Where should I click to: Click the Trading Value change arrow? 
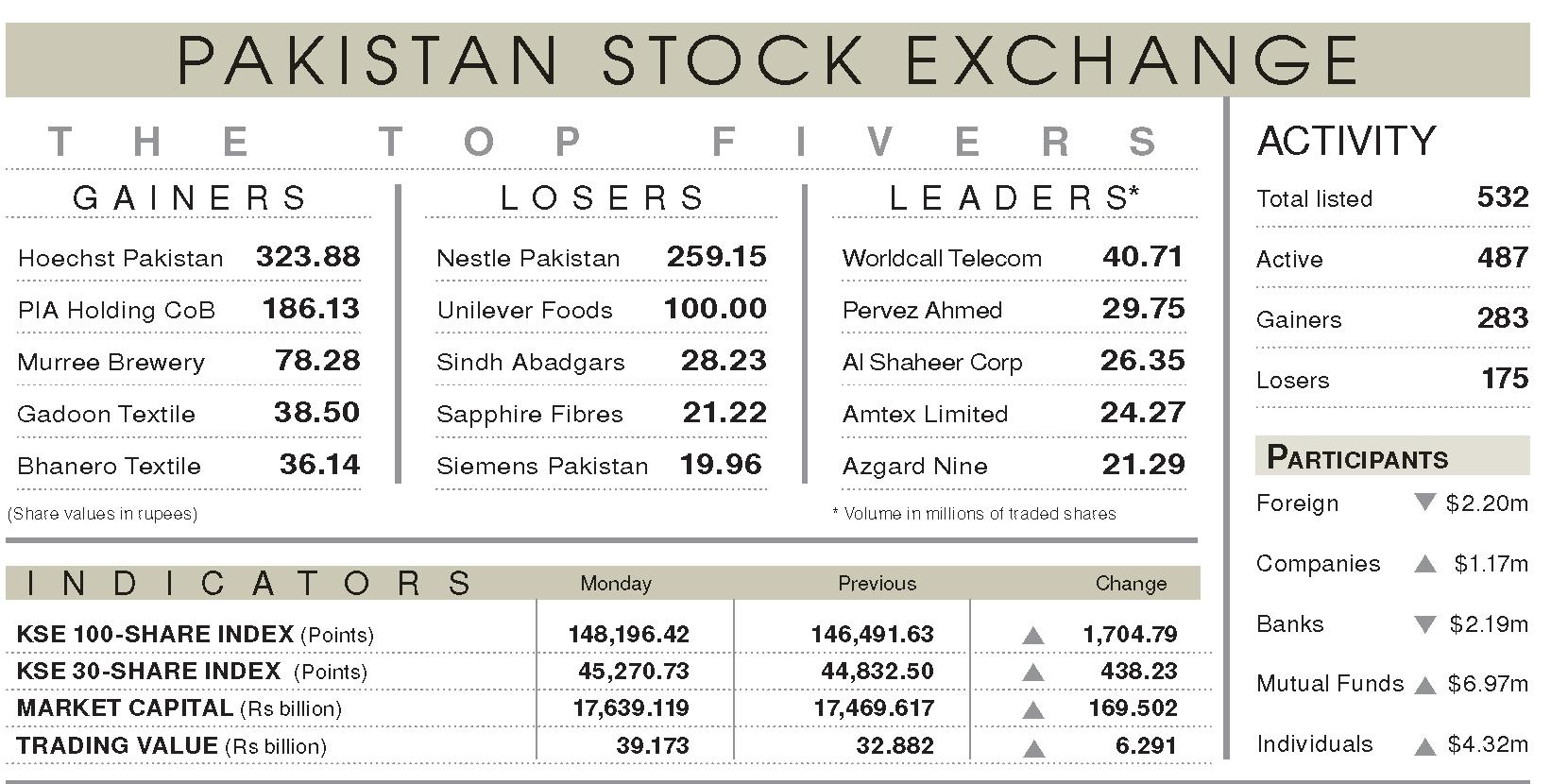[1033, 748]
